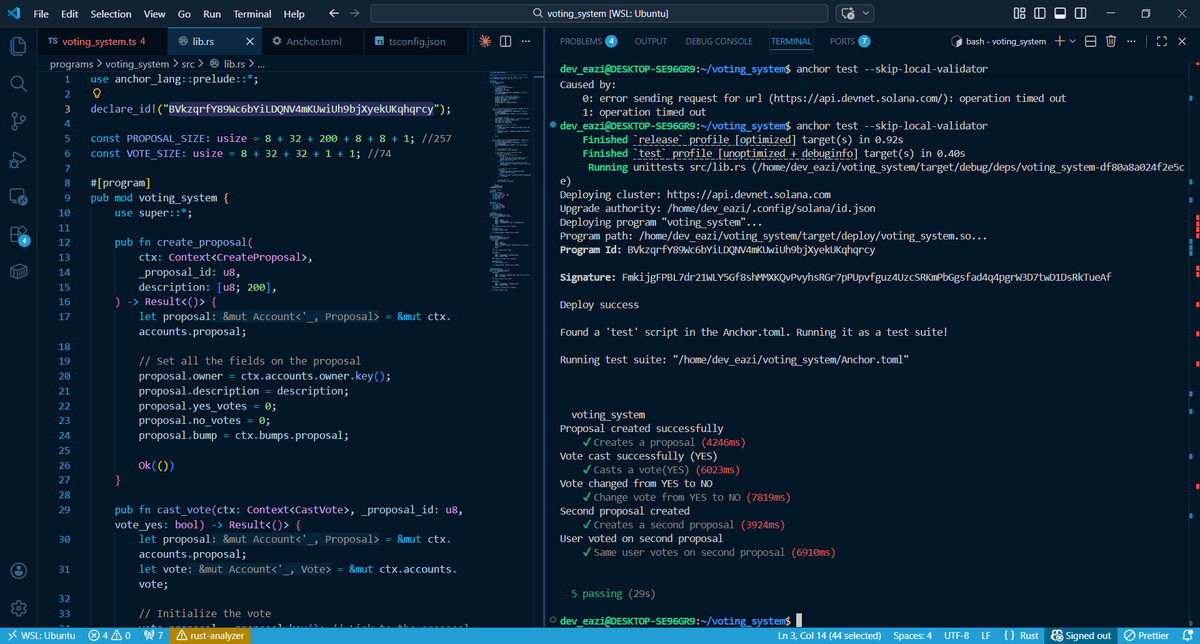Image resolution: width=1200 pixels, height=644 pixels.
Task: Click the command center search box
Action: [x=598, y=14]
